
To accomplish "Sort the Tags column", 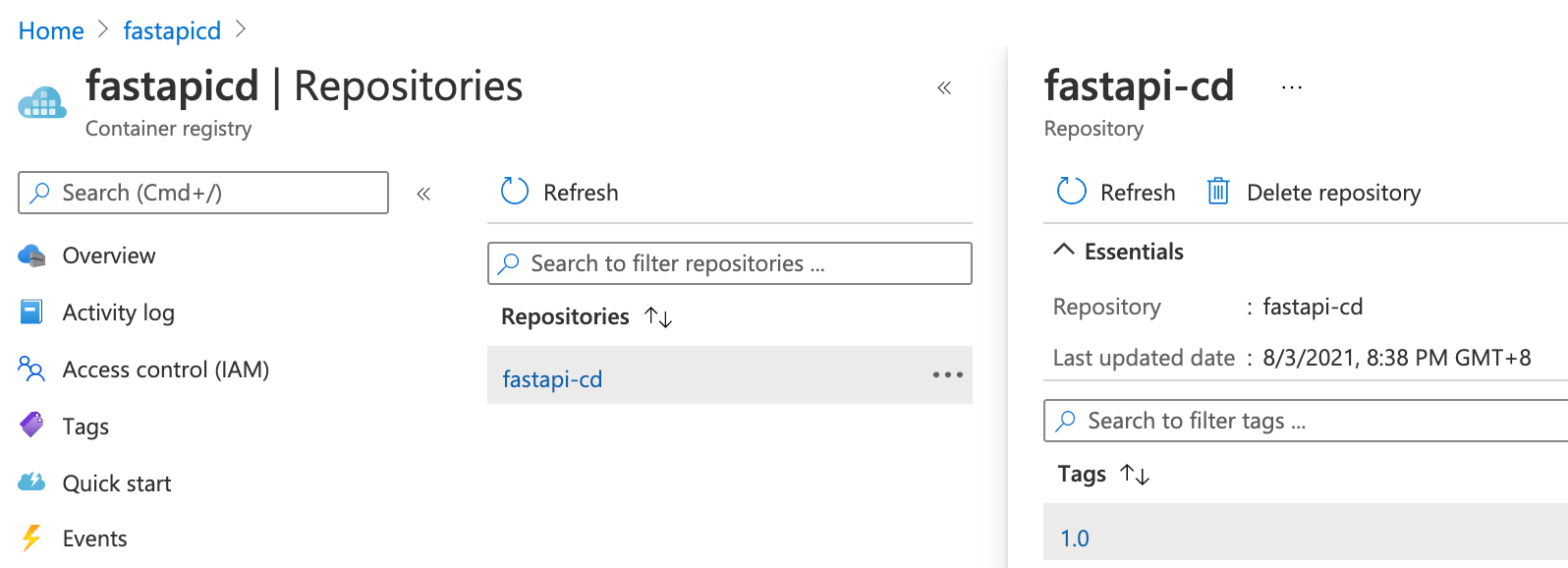I will pos(1135,475).
